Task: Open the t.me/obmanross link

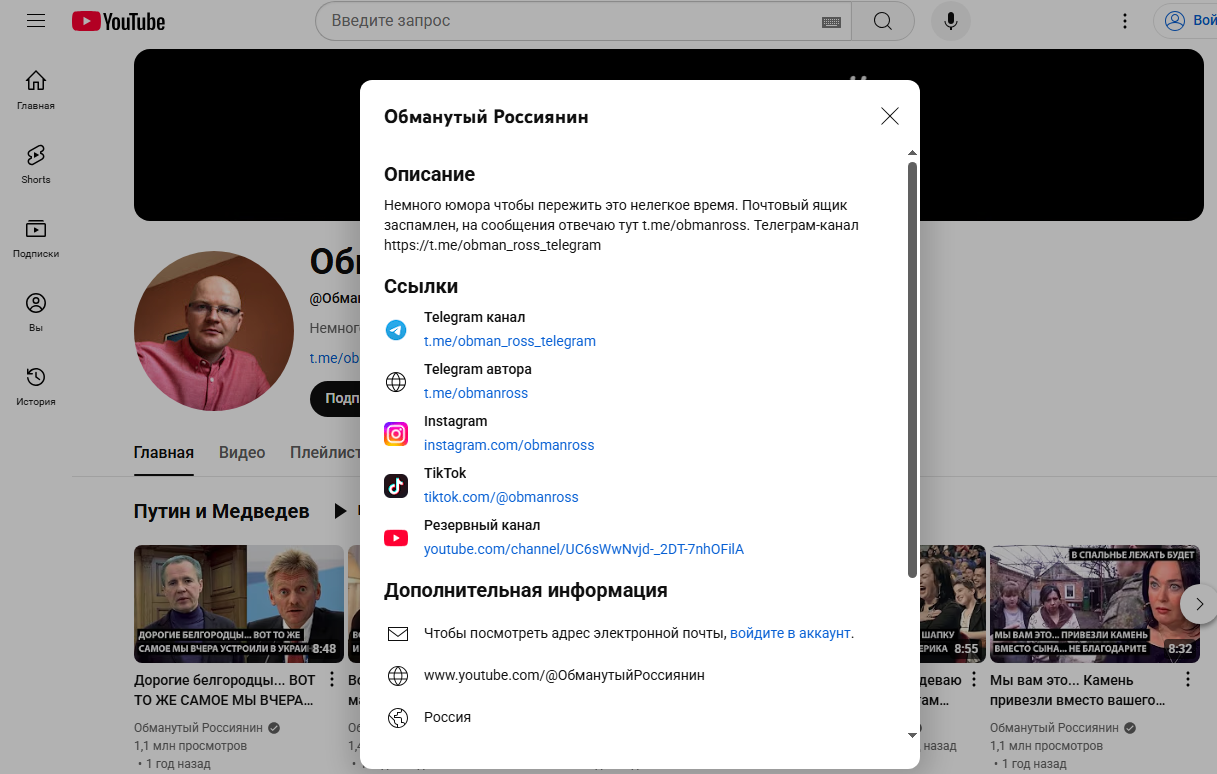Action: [476, 393]
